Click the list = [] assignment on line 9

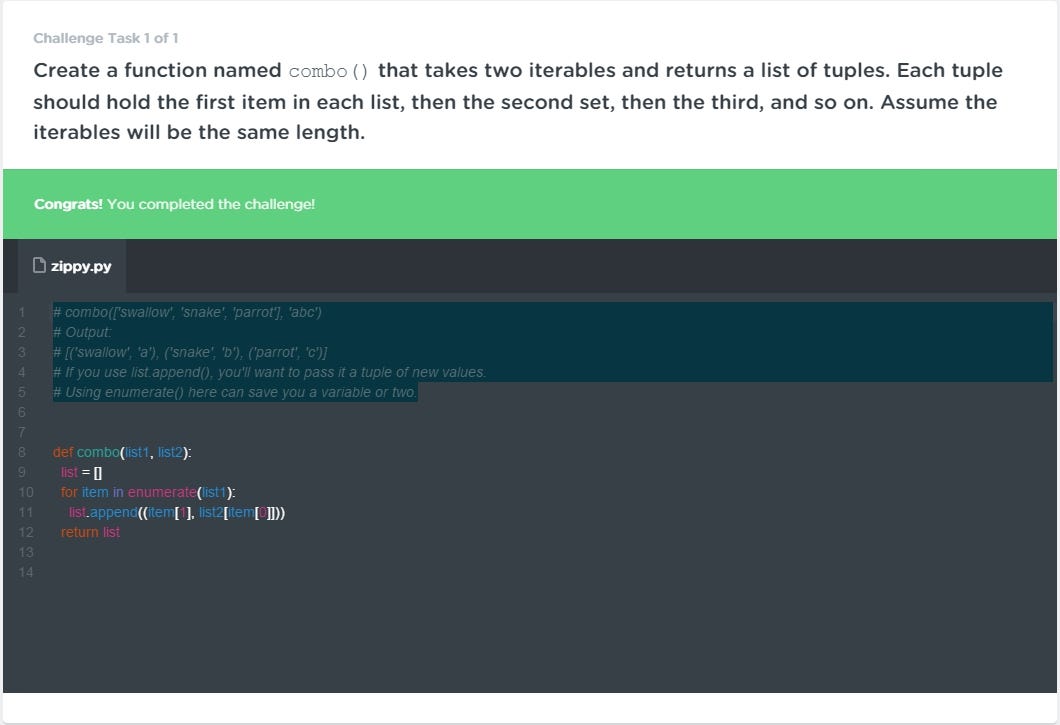tap(78, 472)
